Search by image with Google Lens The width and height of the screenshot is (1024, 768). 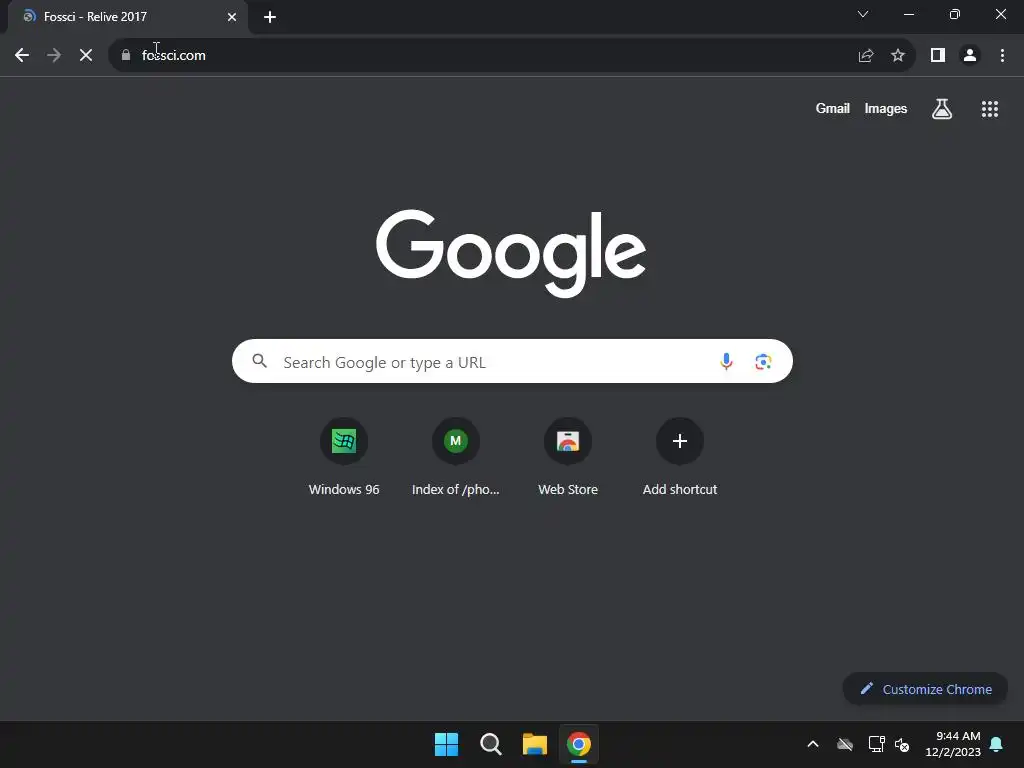tap(763, 361)
